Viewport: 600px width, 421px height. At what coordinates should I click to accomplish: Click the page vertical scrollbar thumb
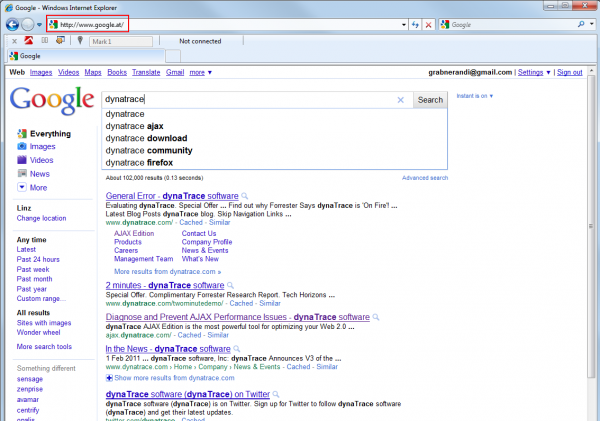click(591, 226)
